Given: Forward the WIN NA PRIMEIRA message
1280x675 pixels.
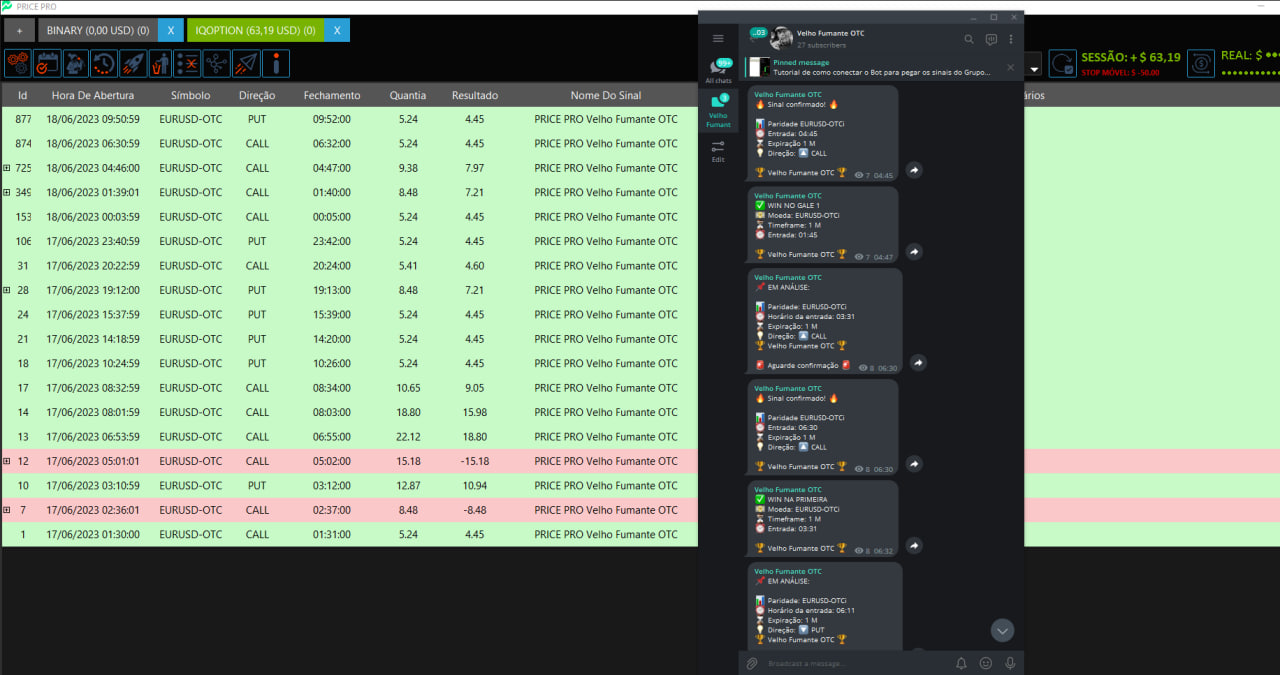Looking at the screenshot, I should pos(913,546).
